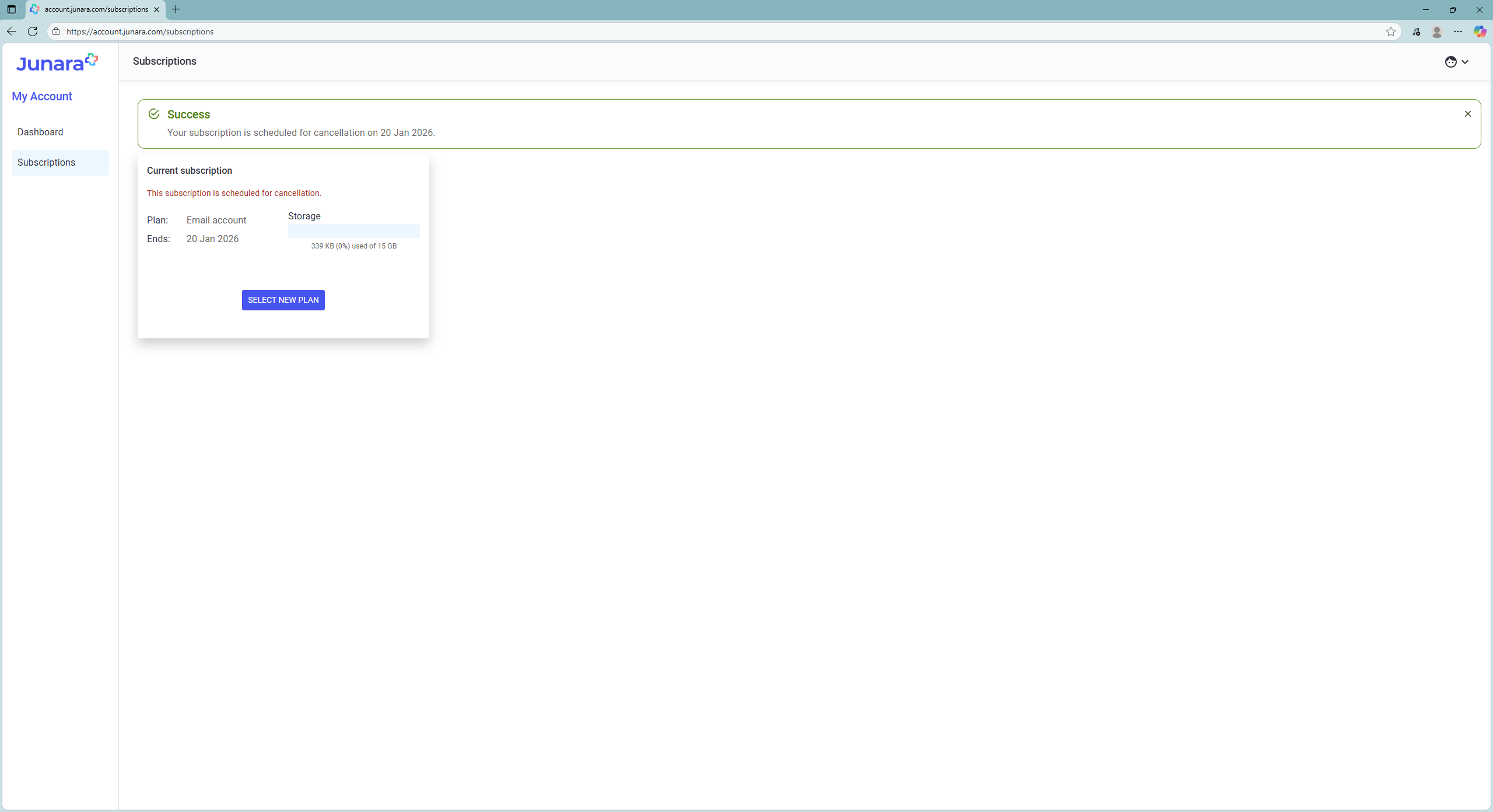Screen dimensions: 1493x812
Task: Restore down the browser window
Action: coord(1452,9)
